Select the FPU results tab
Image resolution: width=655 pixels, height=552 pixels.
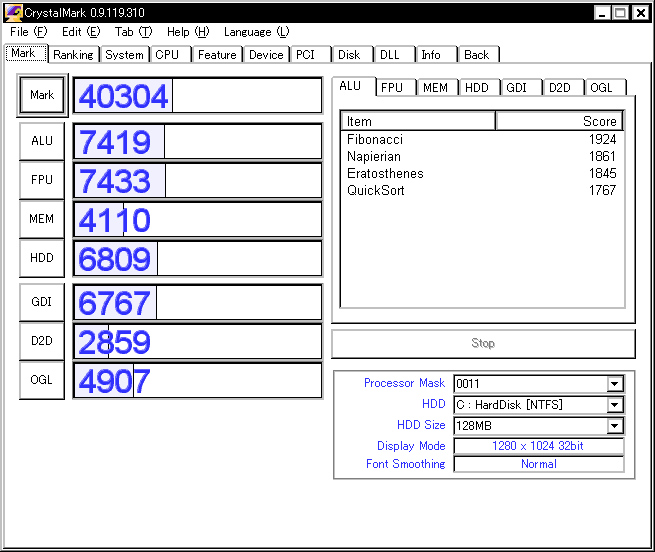(396, 88)
